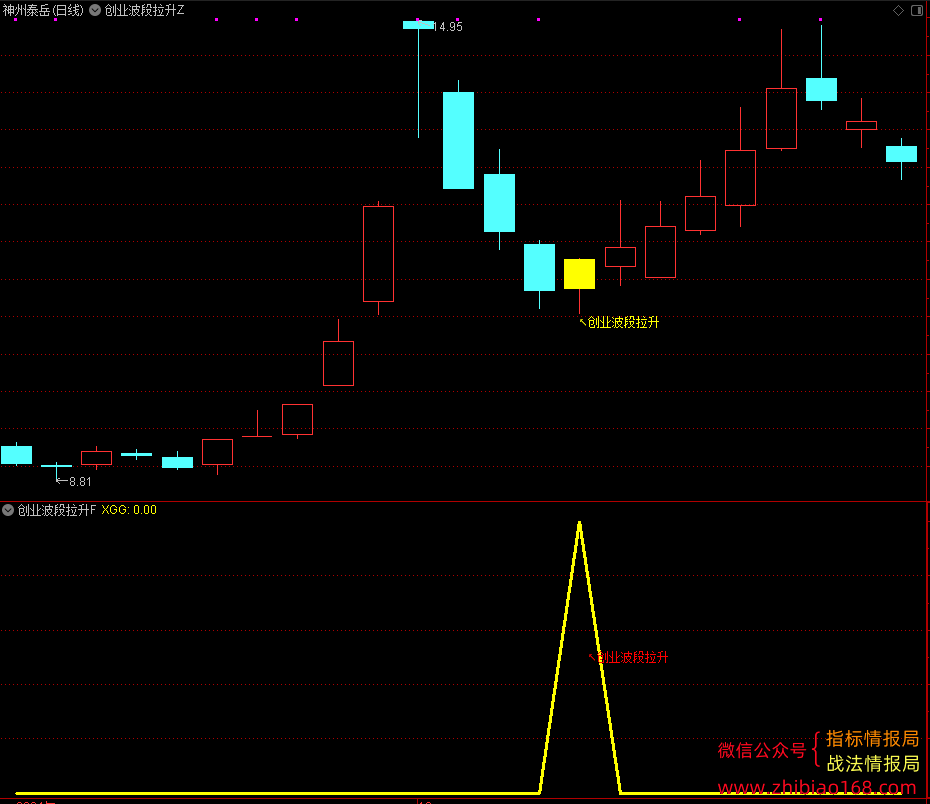Click the 14.95 high price label
The image size is (930, 804).
[x=448, y=27]
